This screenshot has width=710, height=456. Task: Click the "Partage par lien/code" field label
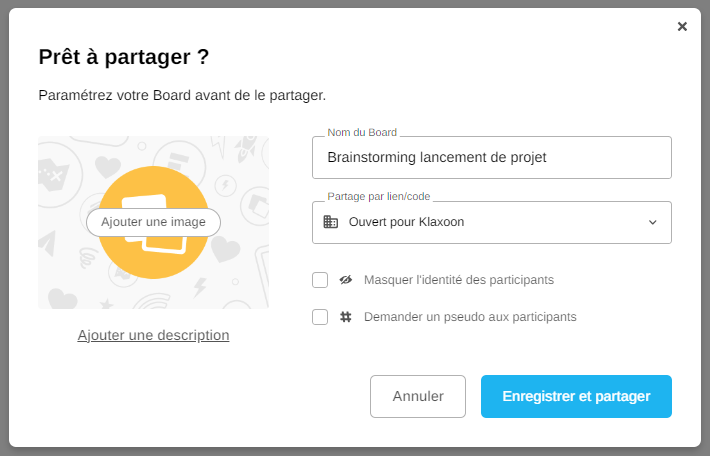click(379, 196)
